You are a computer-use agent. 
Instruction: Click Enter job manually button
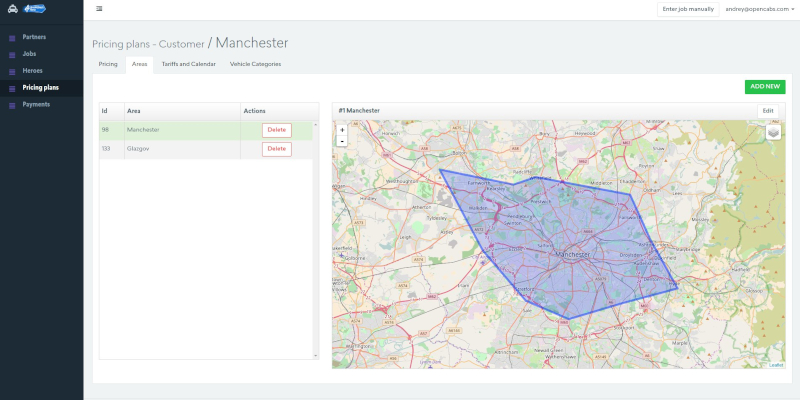click(686, 8)
